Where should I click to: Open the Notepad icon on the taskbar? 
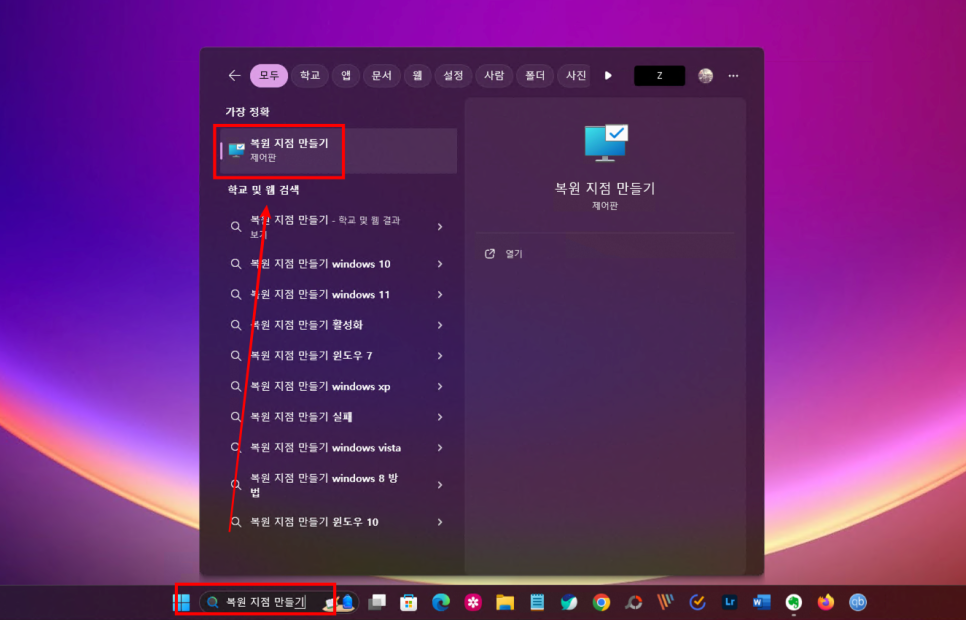537,602
